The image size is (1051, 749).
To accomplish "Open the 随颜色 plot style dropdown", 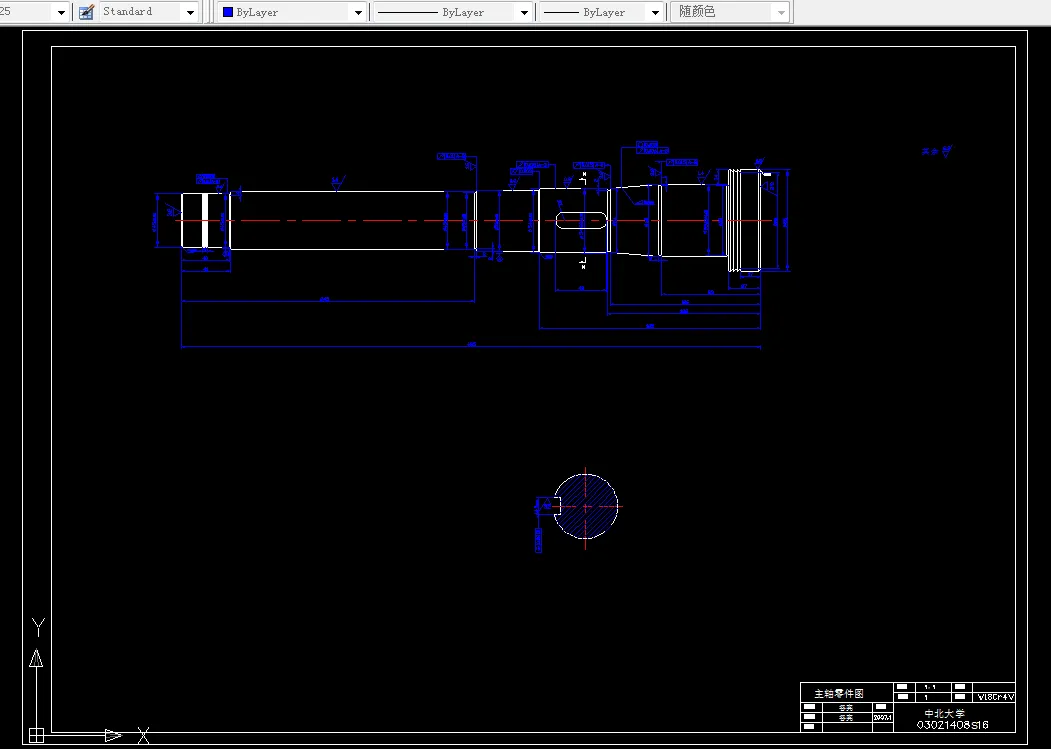I will click(781, 12).
